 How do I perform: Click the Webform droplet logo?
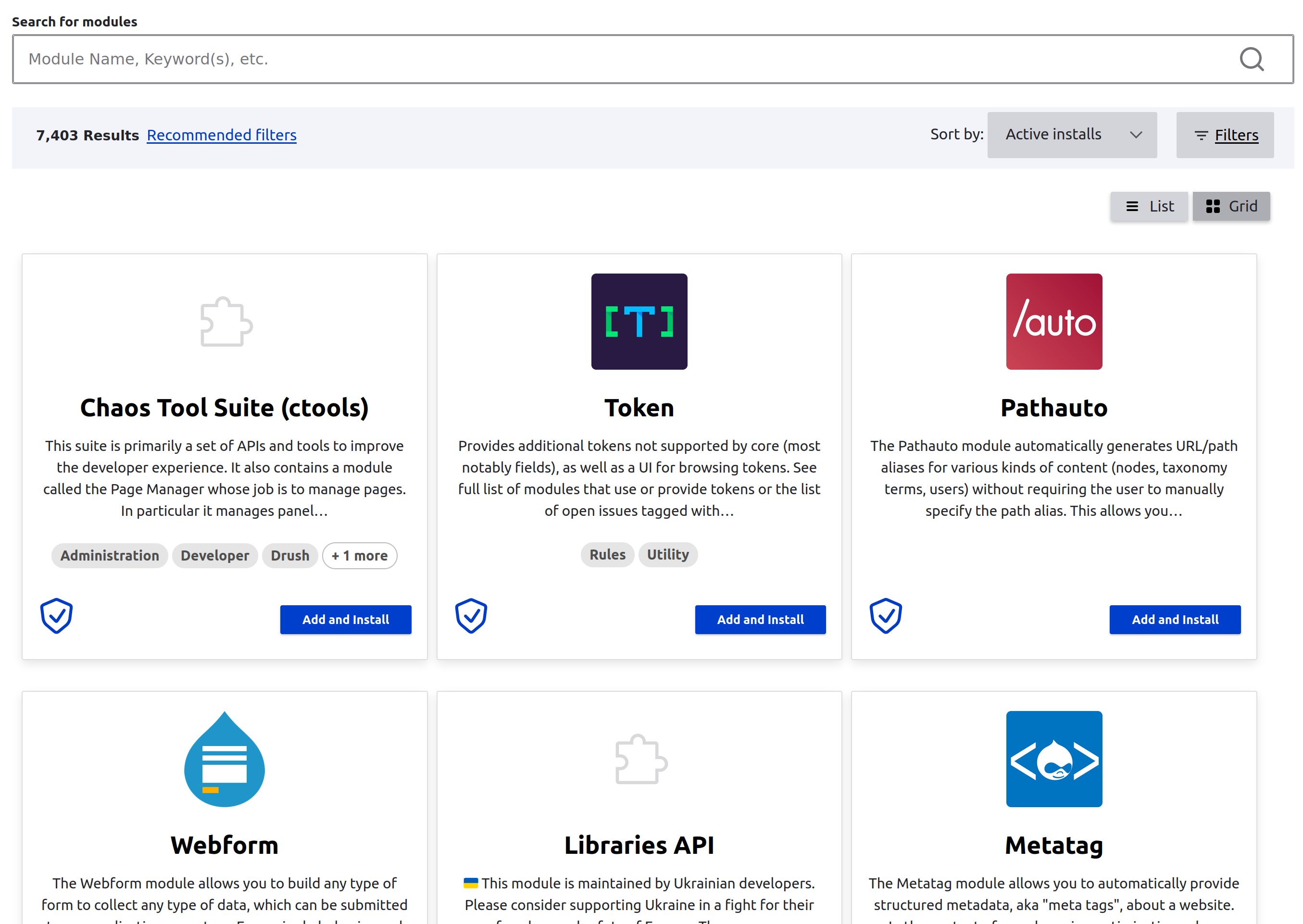(224, 759)
